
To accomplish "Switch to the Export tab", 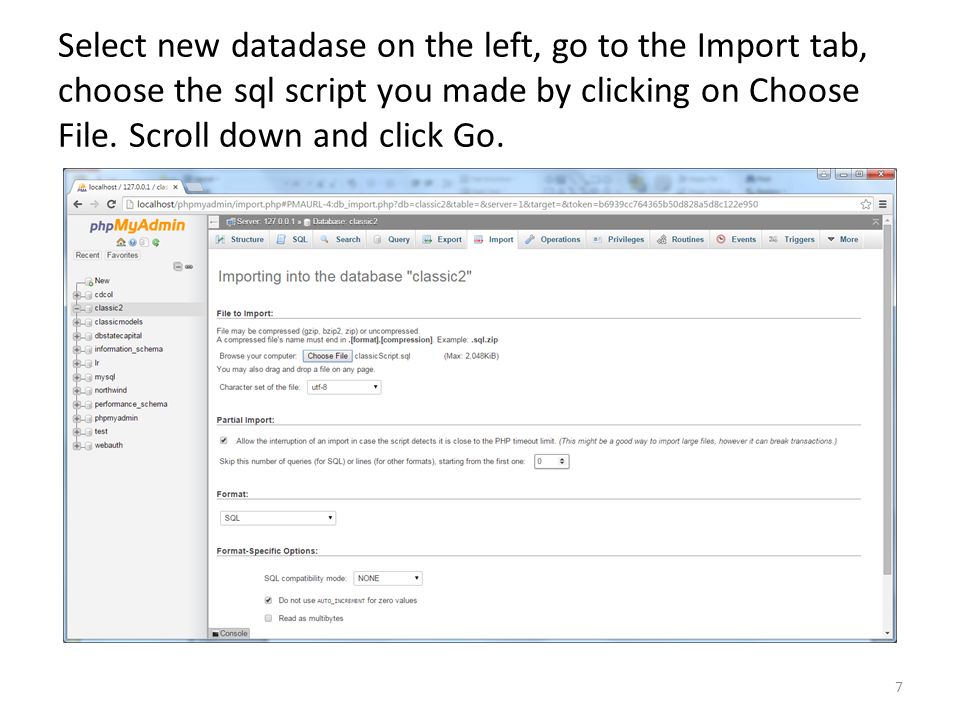I will (442, 239).
